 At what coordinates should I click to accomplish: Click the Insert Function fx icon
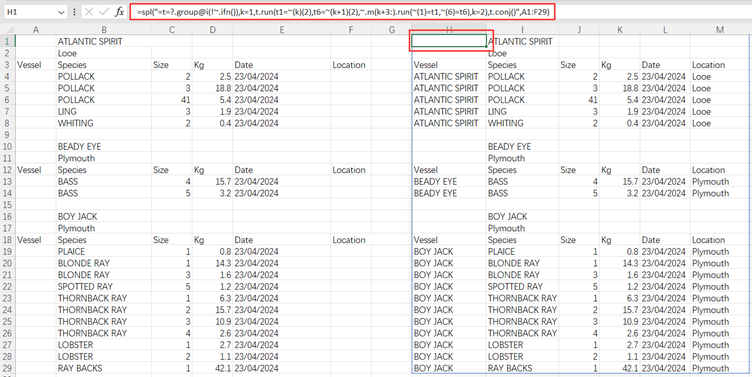pyautogui.click(x=119, y=12)
